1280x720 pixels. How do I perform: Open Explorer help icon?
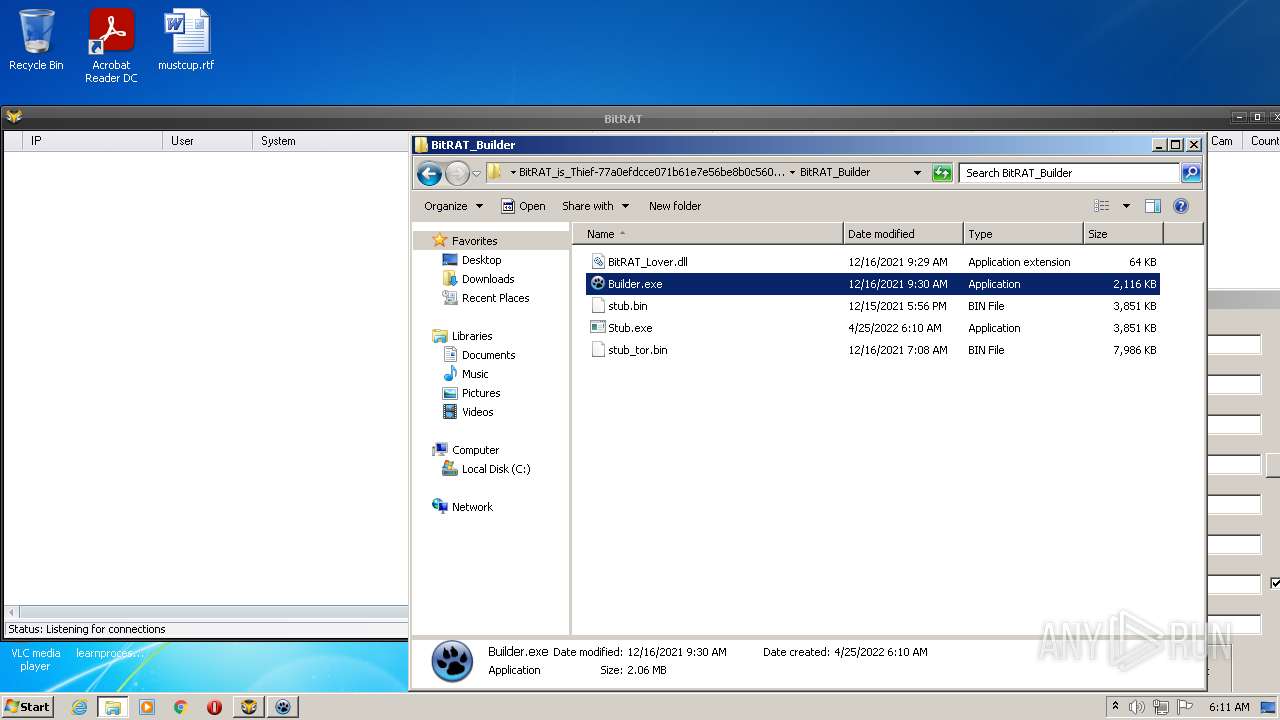click(1181, 206)
